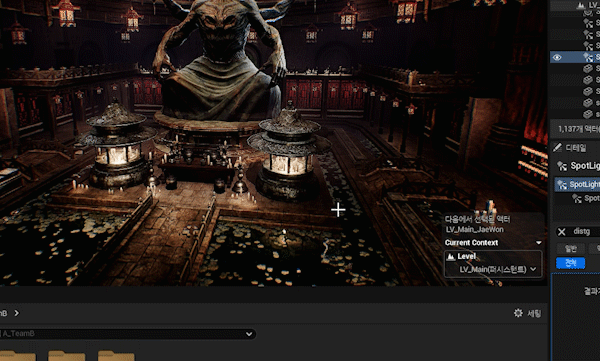
Task: Click the LV_Main_JaeWon selected actor label
Action: pos(474,229)
